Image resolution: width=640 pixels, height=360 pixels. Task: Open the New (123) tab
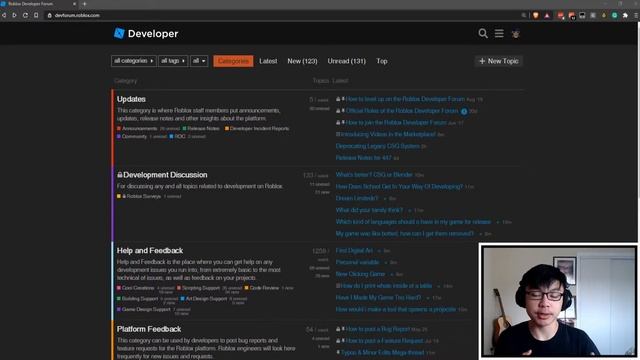[302, 61]
